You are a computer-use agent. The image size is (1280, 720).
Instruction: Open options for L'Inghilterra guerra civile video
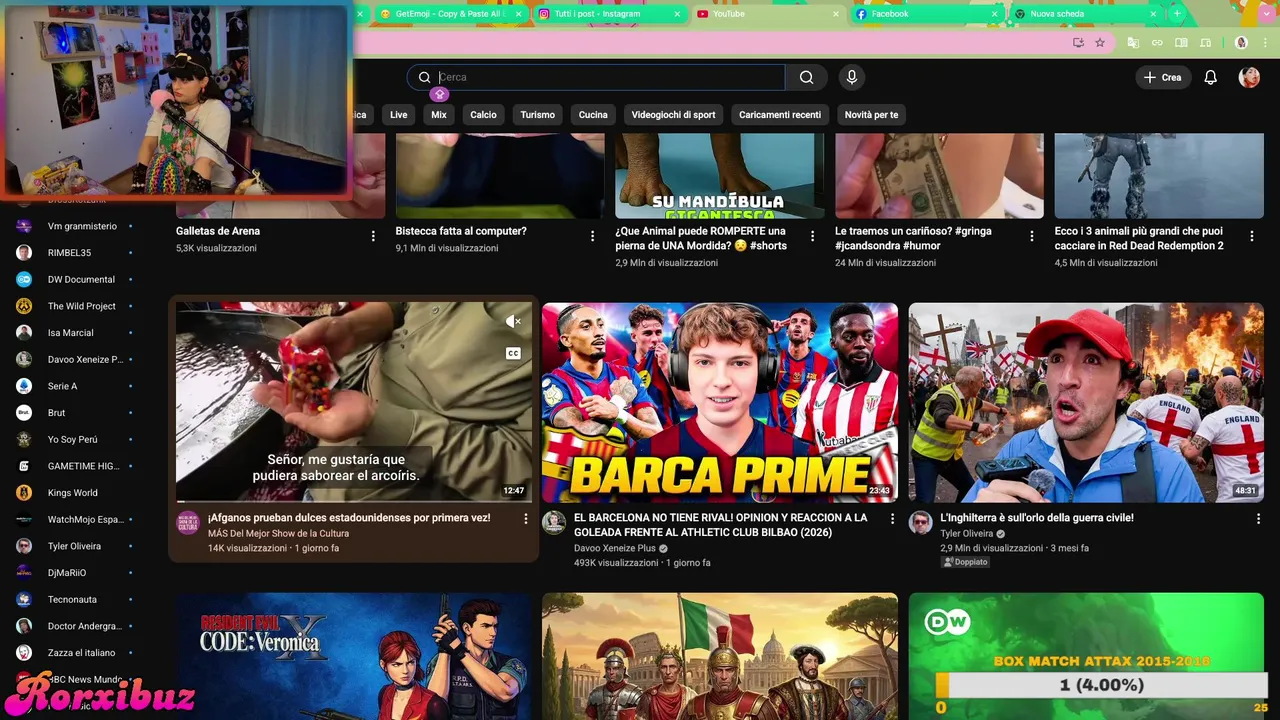coord(1258,519)
